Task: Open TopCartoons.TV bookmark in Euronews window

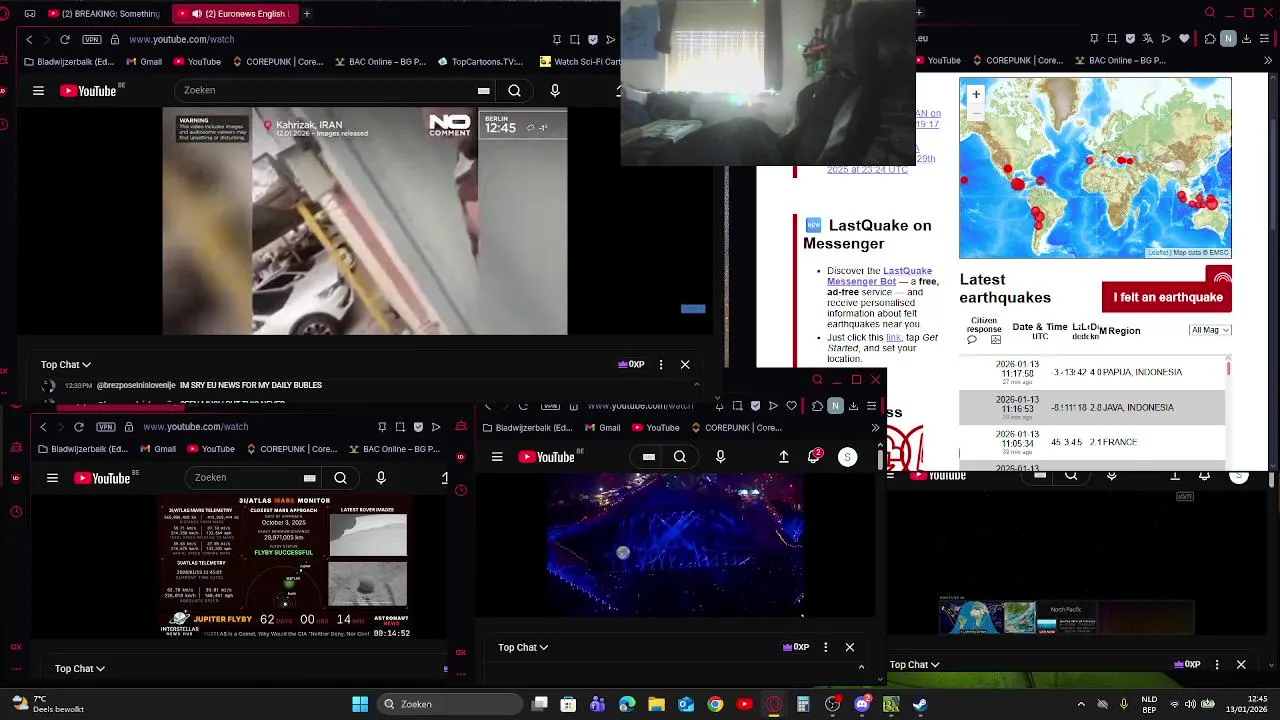Action: pos(480,62)
